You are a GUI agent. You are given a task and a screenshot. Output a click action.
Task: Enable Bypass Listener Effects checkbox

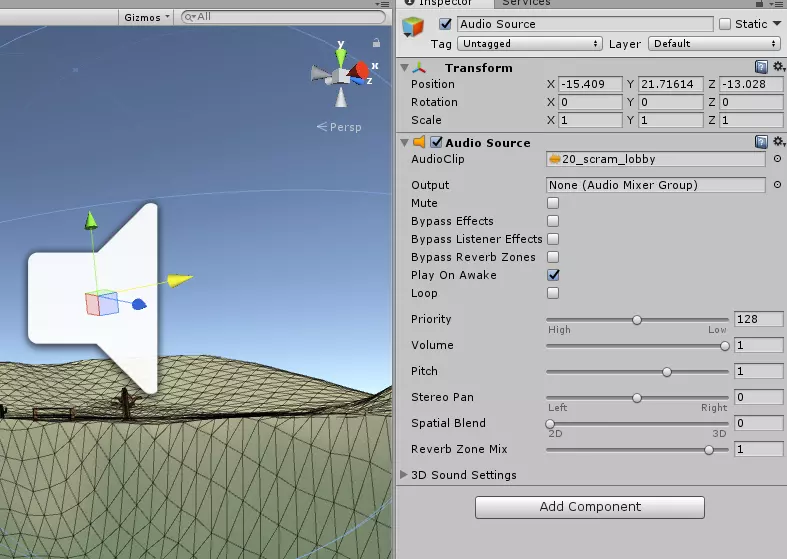553,239
